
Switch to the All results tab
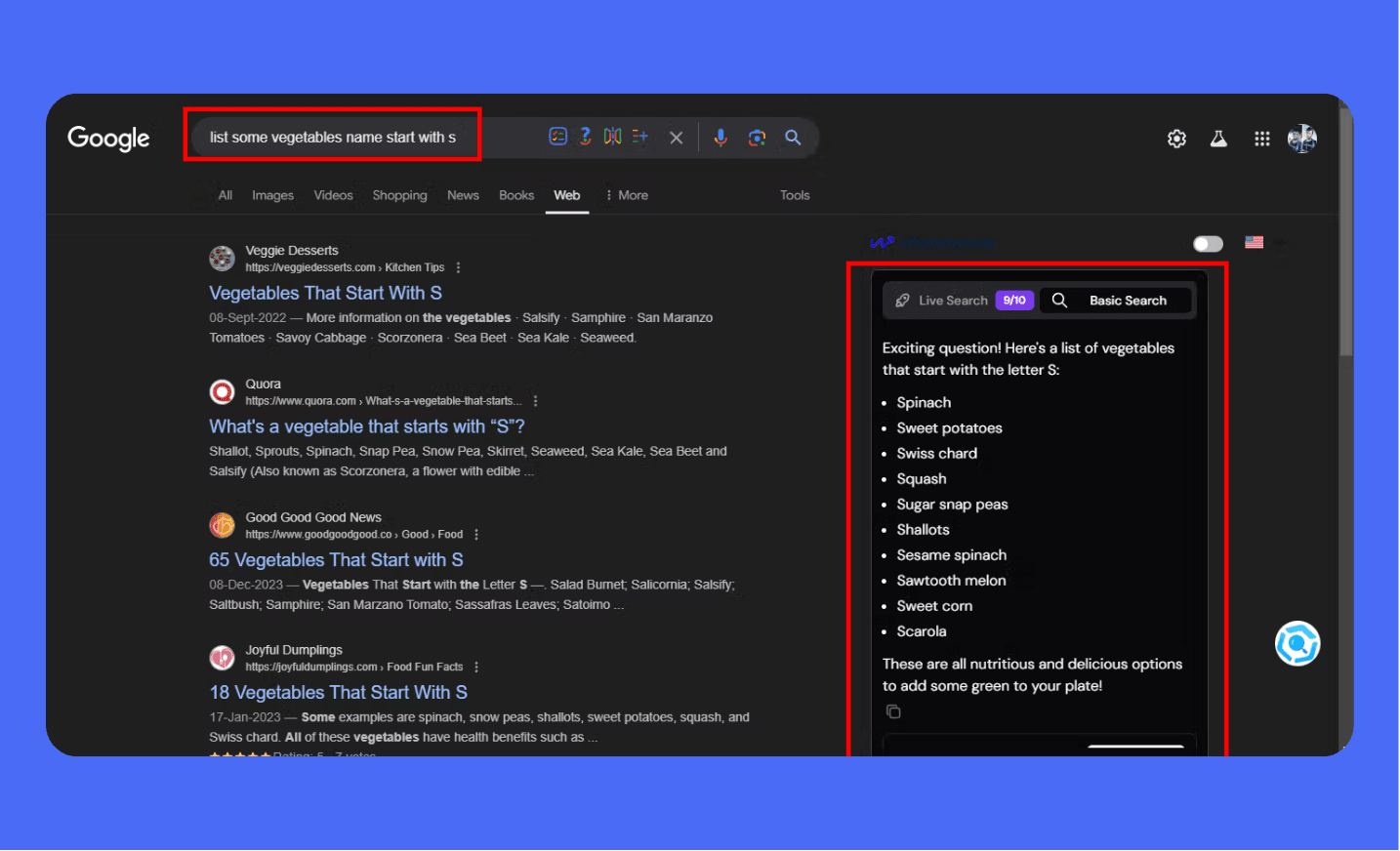(x=225, y=195)
